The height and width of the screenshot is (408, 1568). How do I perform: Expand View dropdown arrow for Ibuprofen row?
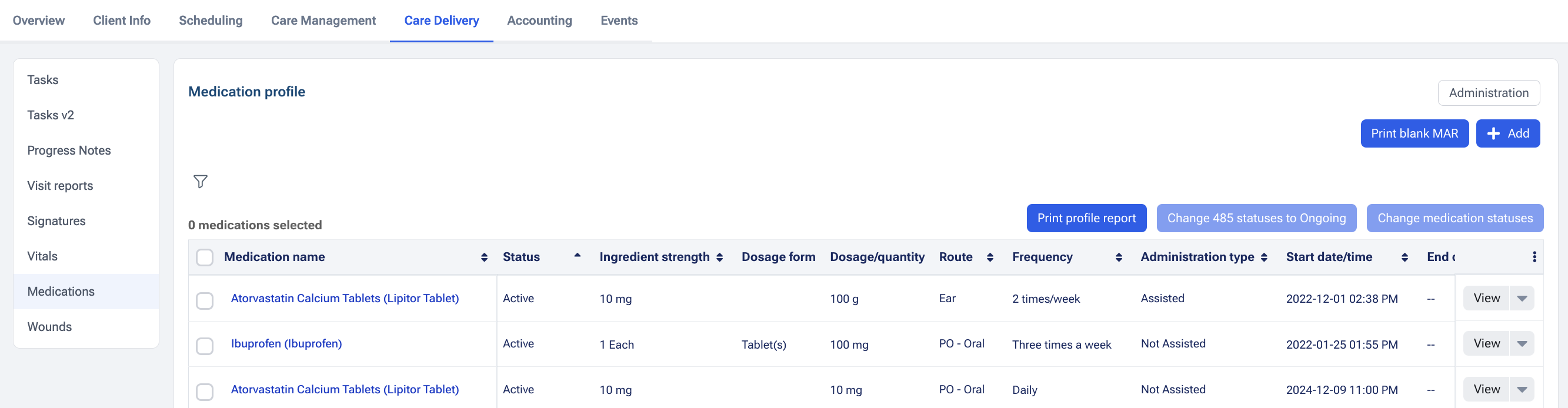click(1522, 343)
